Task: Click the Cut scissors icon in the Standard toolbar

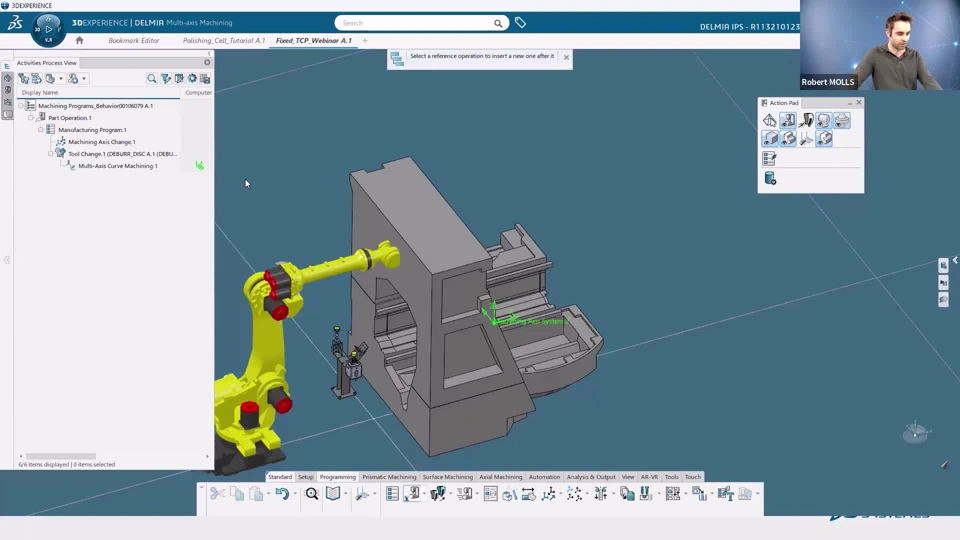Action: click(x=217, y=493)
